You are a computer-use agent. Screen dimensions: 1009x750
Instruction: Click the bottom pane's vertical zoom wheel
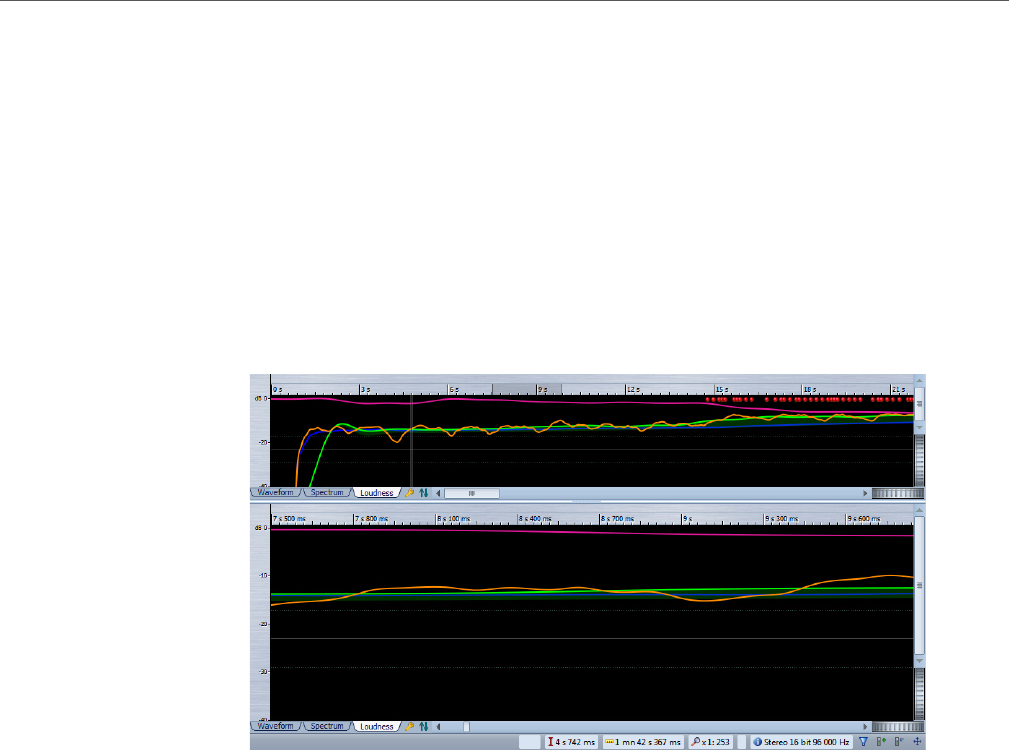tap(920, 693)
